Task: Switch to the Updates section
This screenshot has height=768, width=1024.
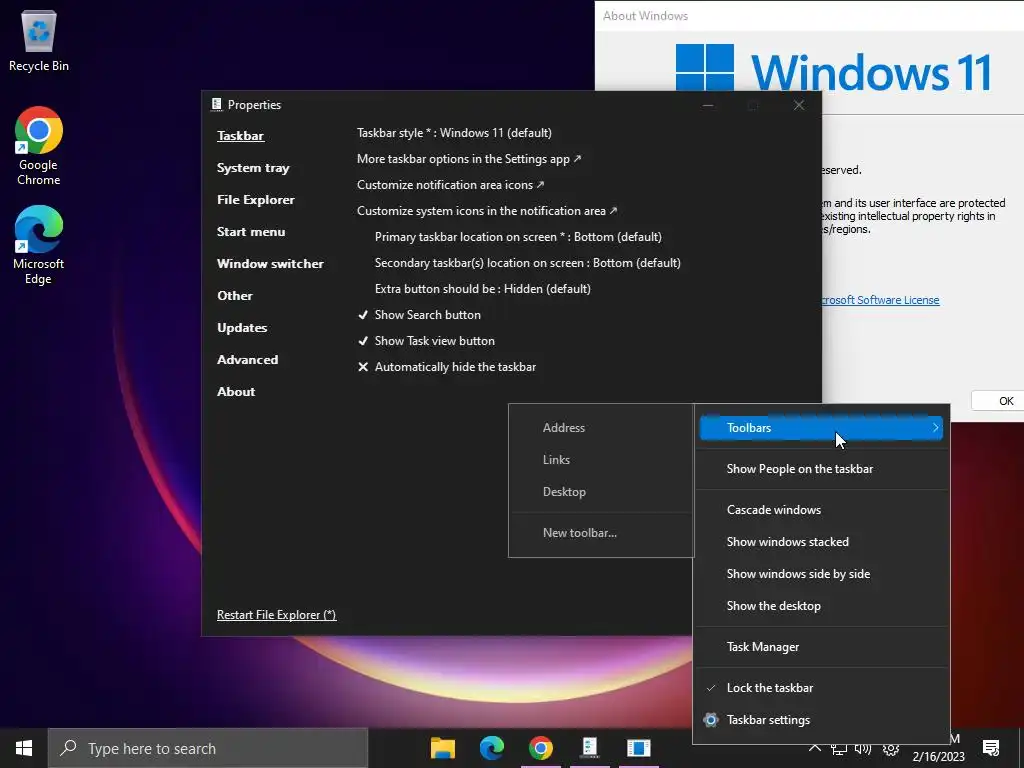Action: pyautogui.click(x=242, y=328)
